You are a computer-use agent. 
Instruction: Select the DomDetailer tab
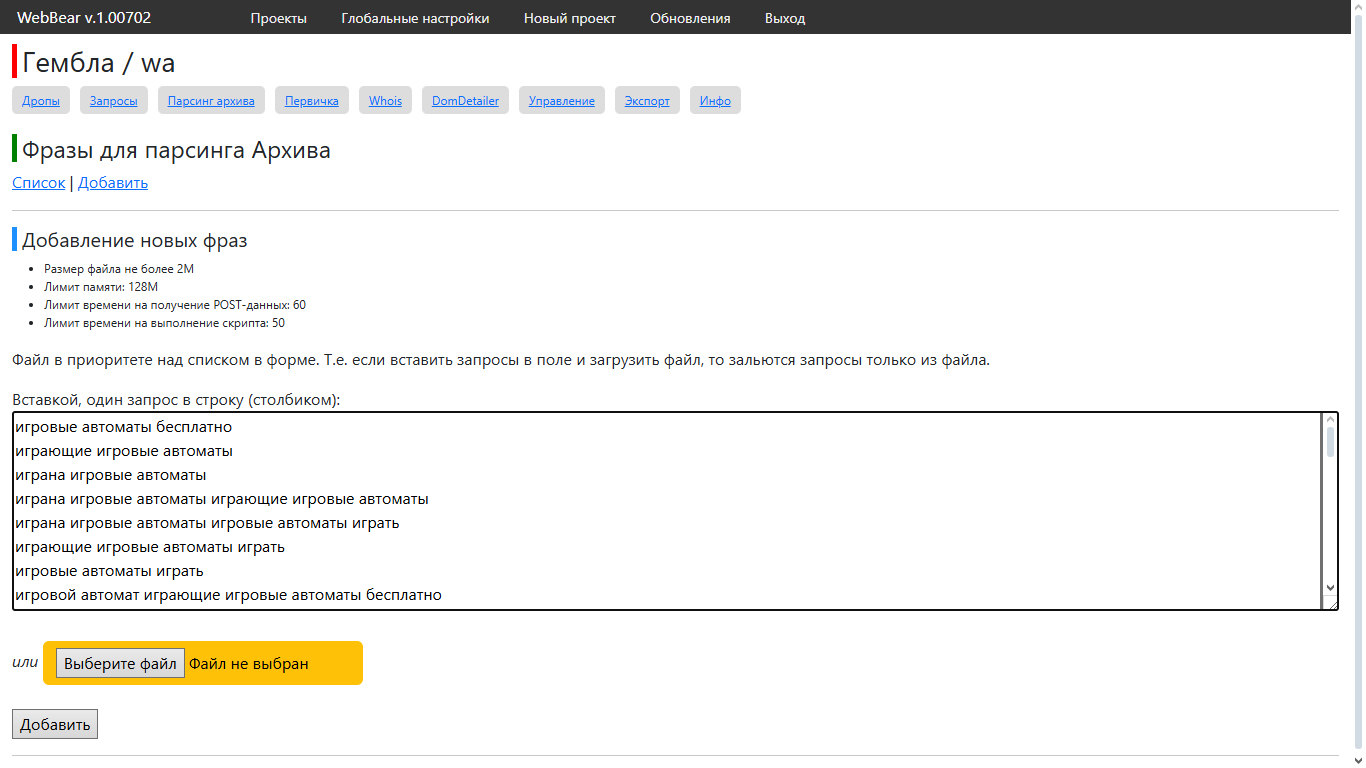[x=465, y=101]
